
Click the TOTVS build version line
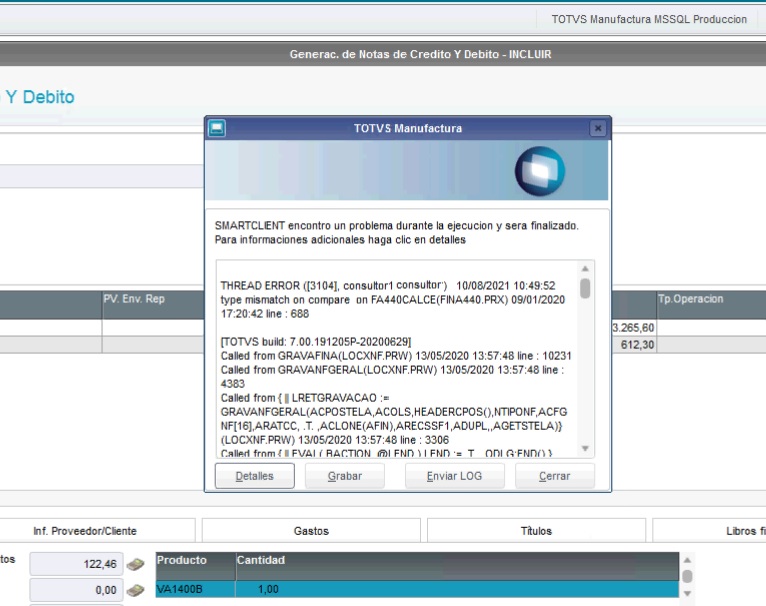[316, 342]
